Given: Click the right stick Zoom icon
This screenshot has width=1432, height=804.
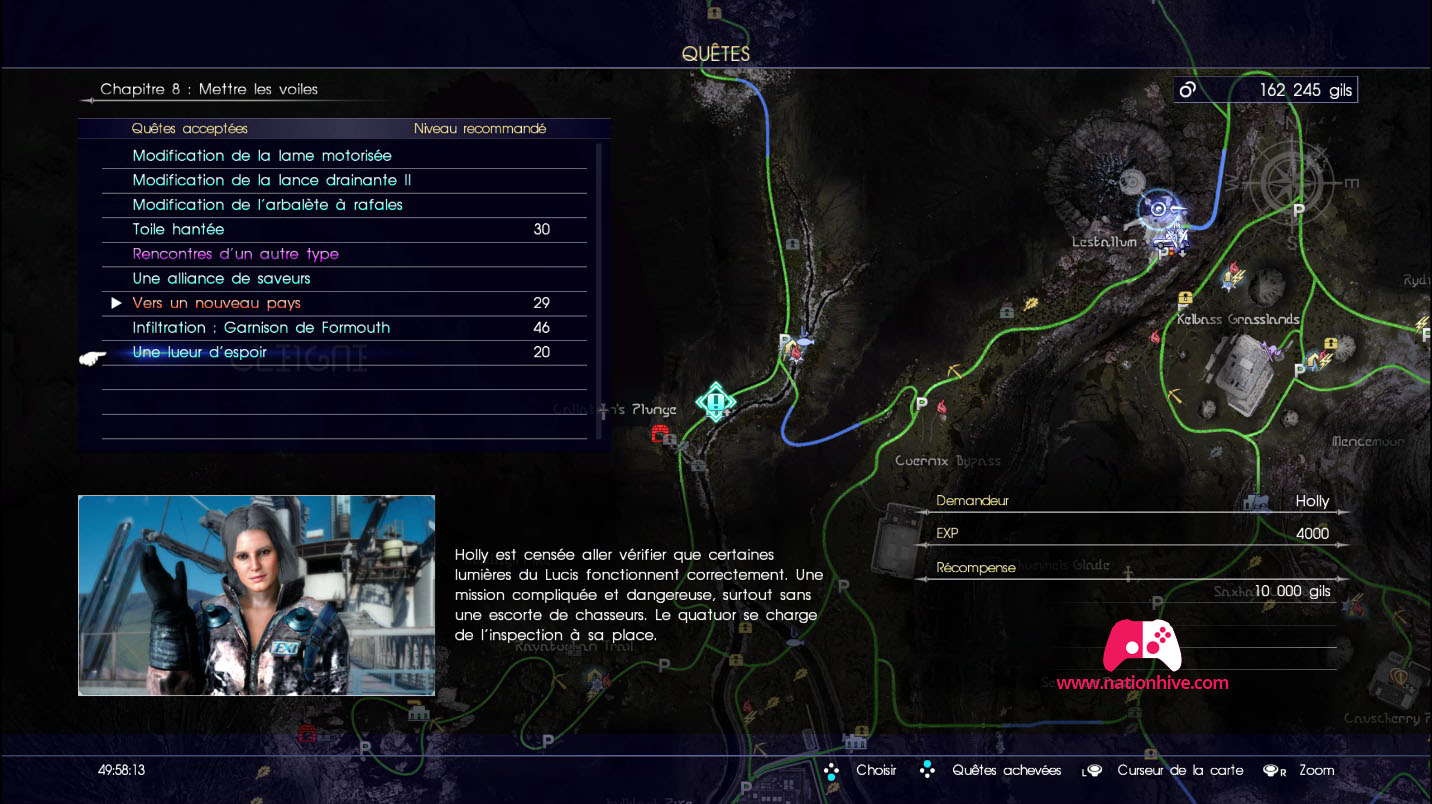Looking at the screenshot, I should point(1275,771).
